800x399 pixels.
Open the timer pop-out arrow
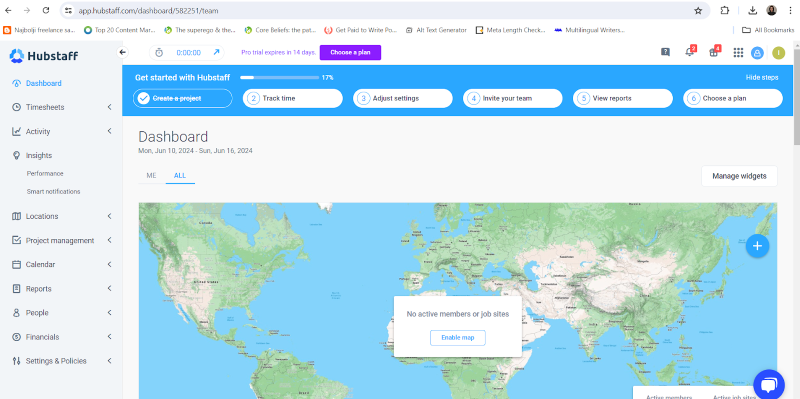pyautogui.click(x=216, y=52)
